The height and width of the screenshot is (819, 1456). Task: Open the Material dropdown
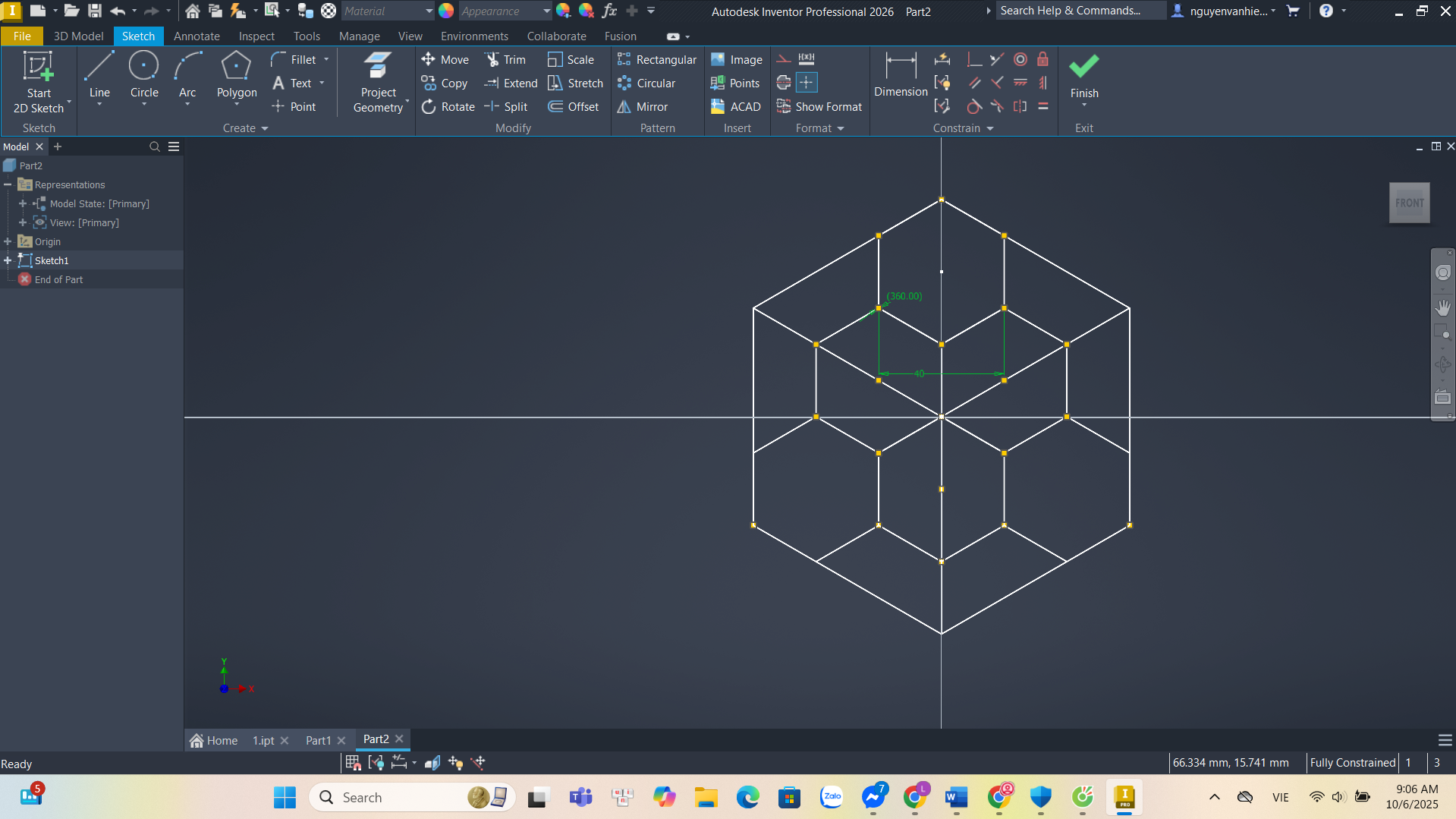point(429,11)
